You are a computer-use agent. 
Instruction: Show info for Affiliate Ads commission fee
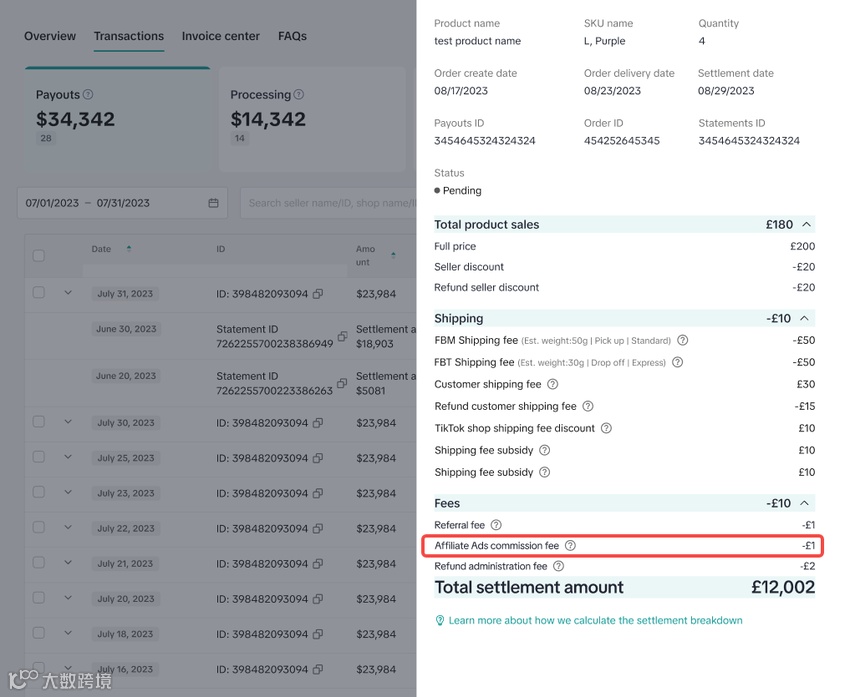click(x=570, y=546)
